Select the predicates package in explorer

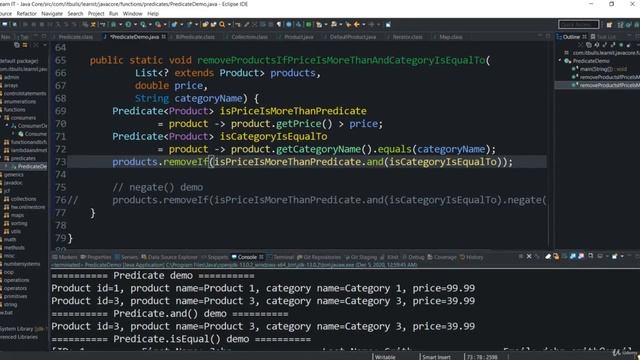(23, 158)
